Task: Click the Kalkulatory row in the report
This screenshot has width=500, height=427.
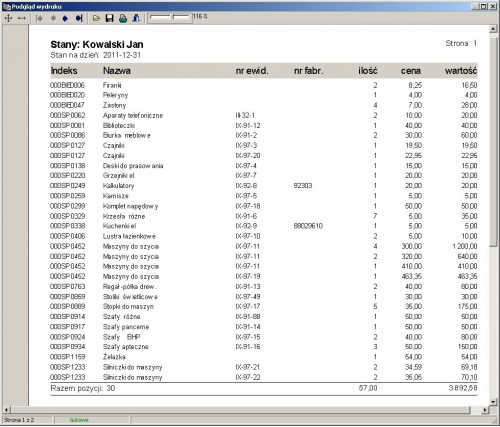Action: 263,186
